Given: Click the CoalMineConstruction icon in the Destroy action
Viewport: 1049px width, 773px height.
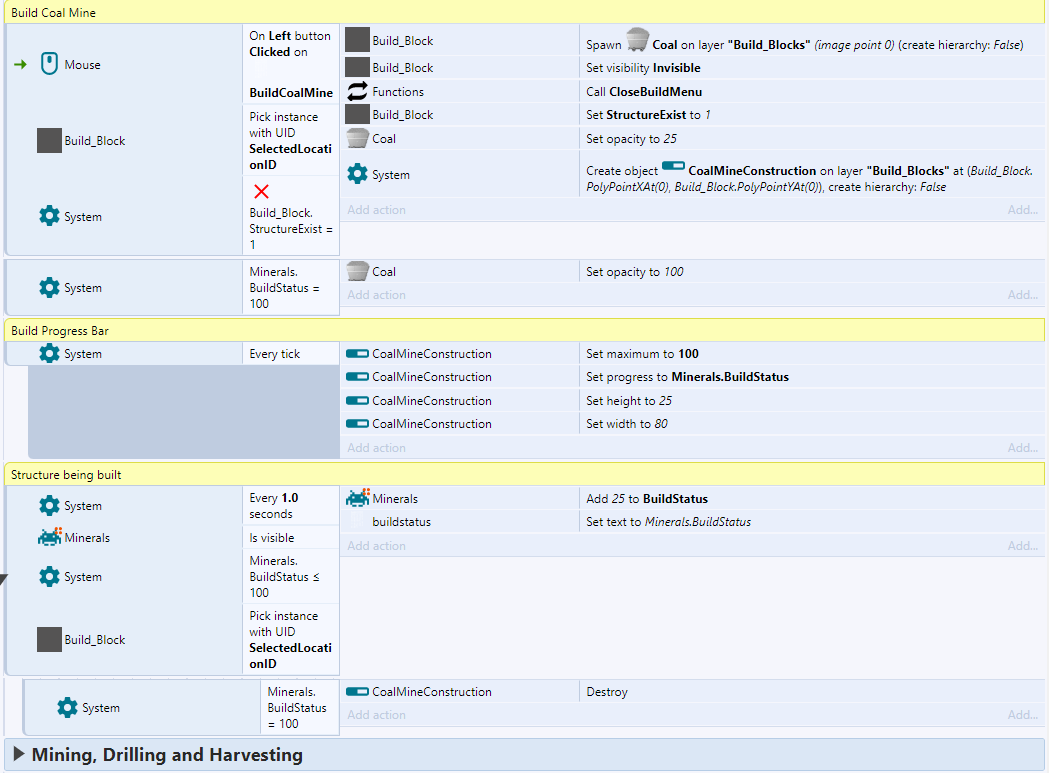Looking at the screenshot, I should 357,691.
